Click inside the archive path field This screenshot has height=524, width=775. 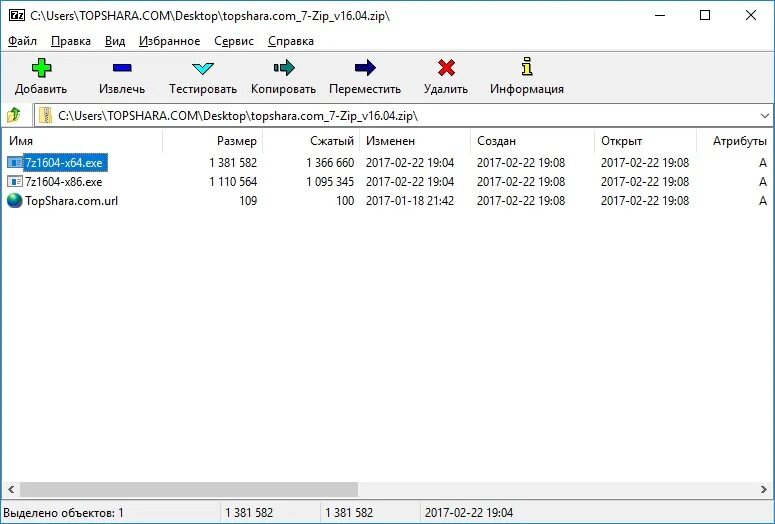(x=405, y=116)
